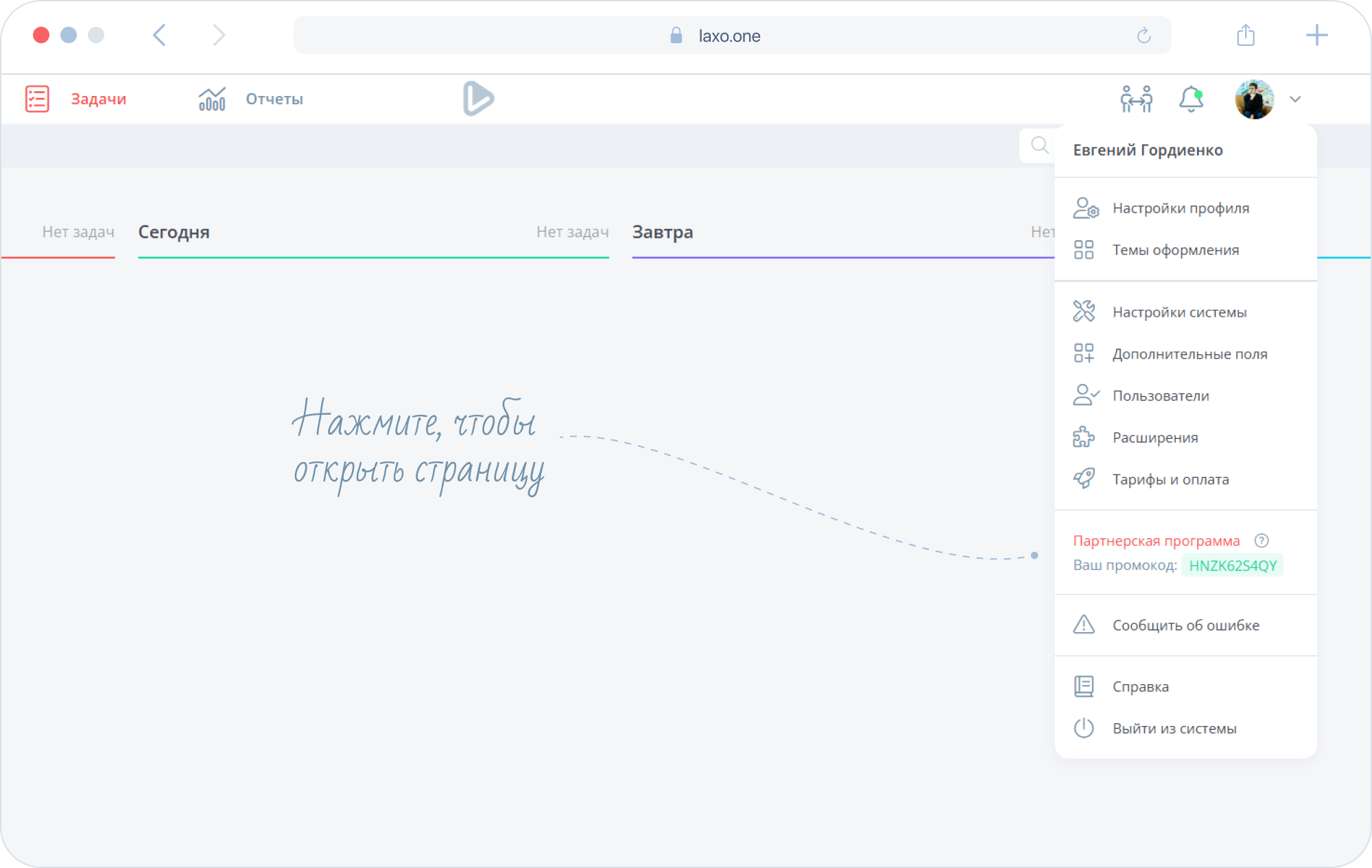Viewport: 1372px width, 868px height.
Task: Click the user avatar photo
Action: [x=1254, y=99]
